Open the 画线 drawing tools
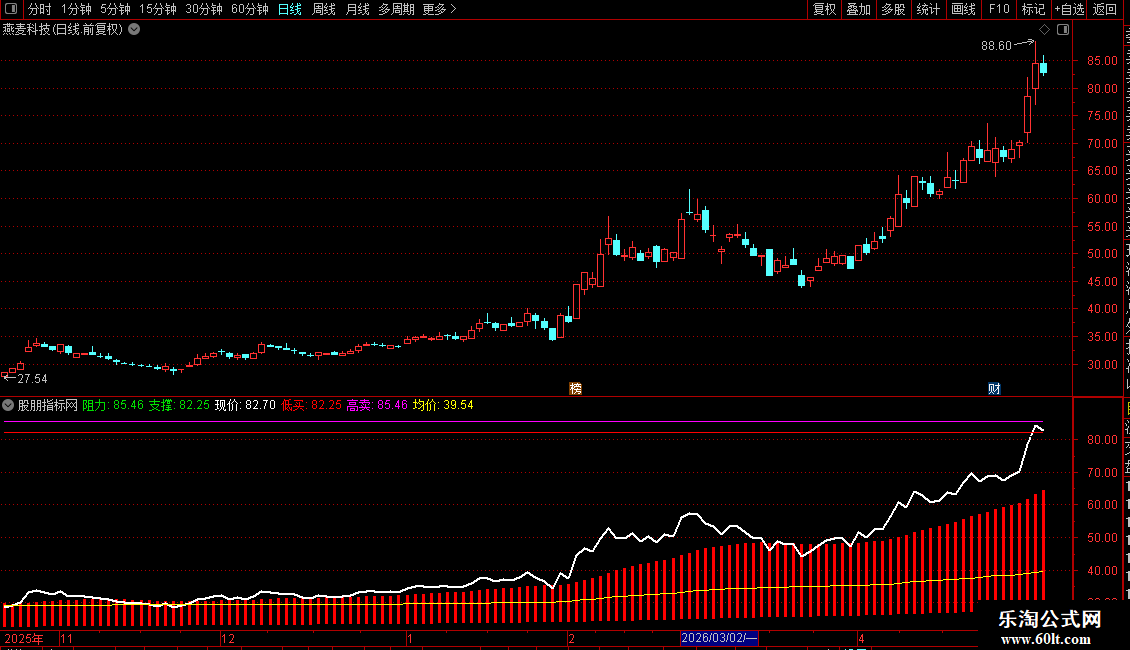This screenshot has width=1130, height=650. point(964,9)
